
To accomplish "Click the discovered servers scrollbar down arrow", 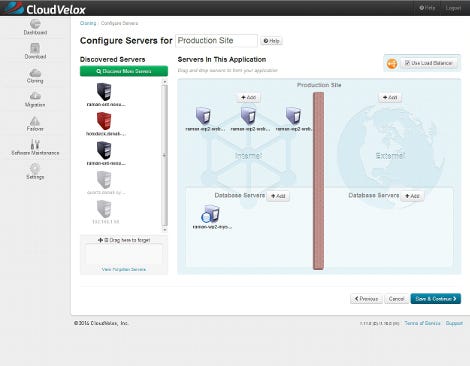I will [x=164, y=230].
